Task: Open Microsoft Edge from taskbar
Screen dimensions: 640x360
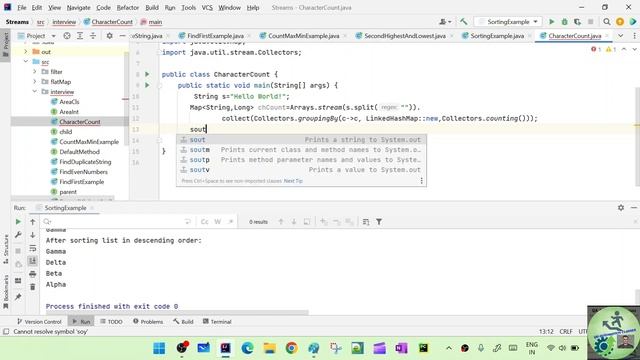Action: pos(247,348)
